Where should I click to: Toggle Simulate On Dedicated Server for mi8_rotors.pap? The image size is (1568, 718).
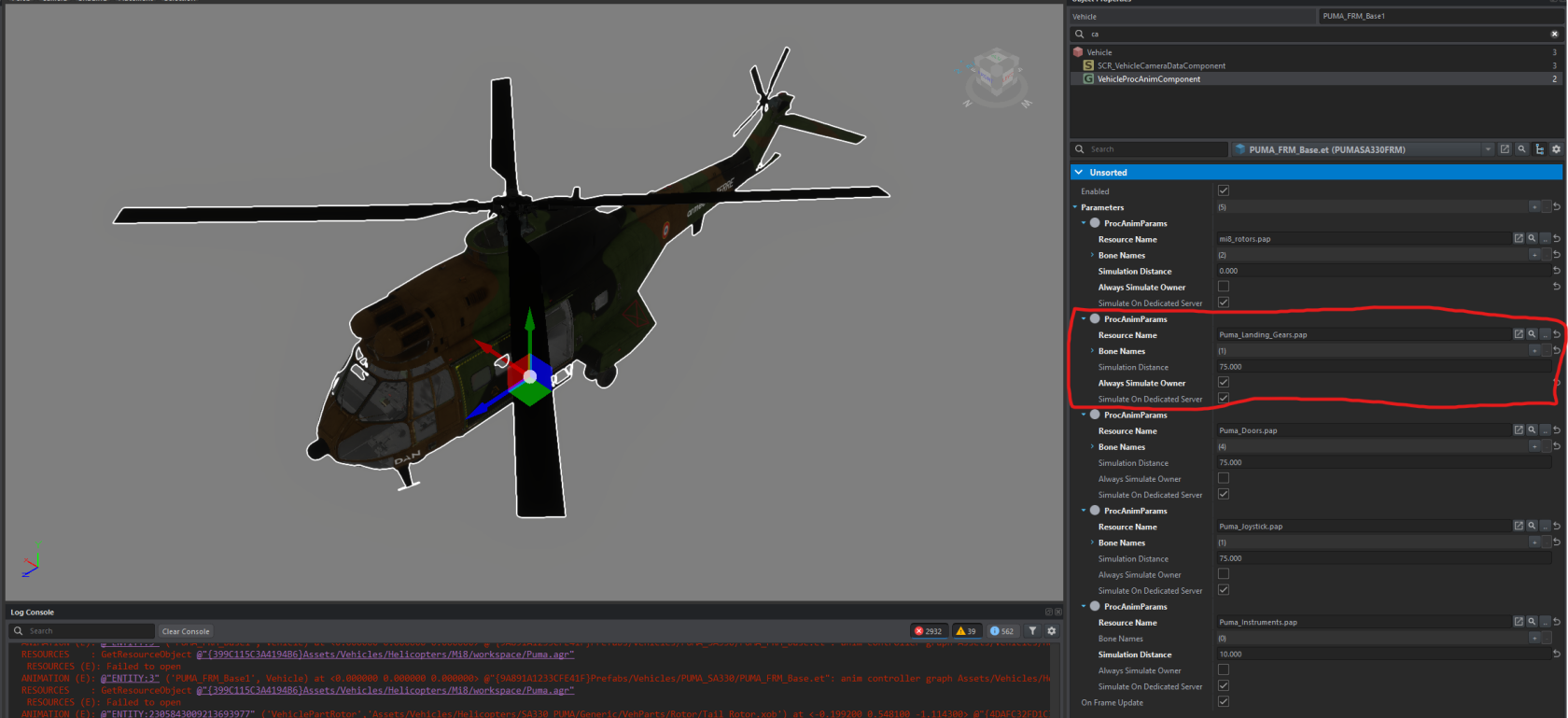pos(1224,303)
